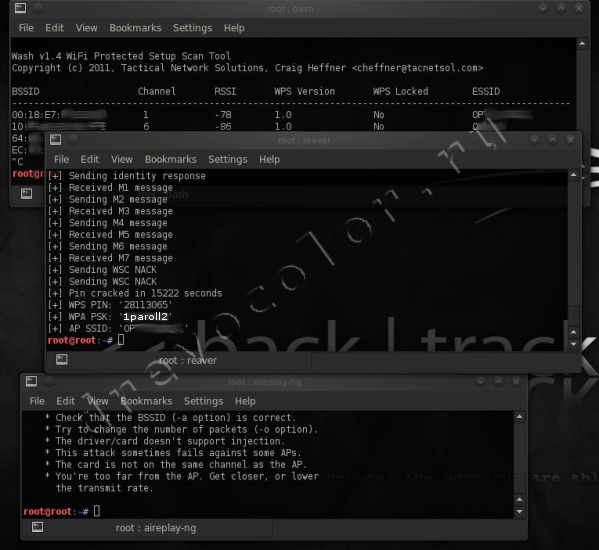The width and height of the screenshot is (599, 550).
Task: Maximize the reaver window
Action: (x=552, y=140)
